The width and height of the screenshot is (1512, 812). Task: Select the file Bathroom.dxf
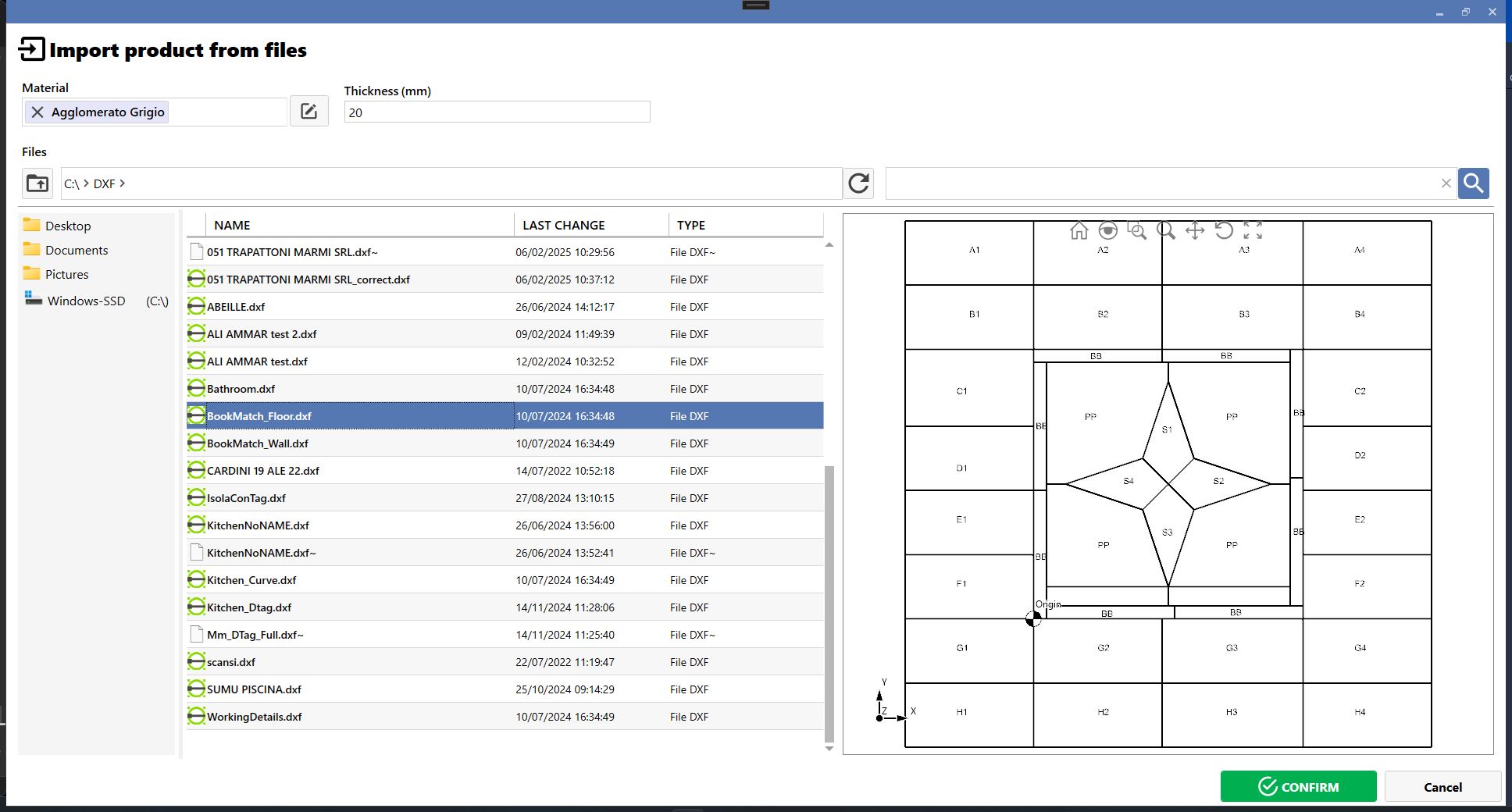pyautogui.click(x=505, y=389)
